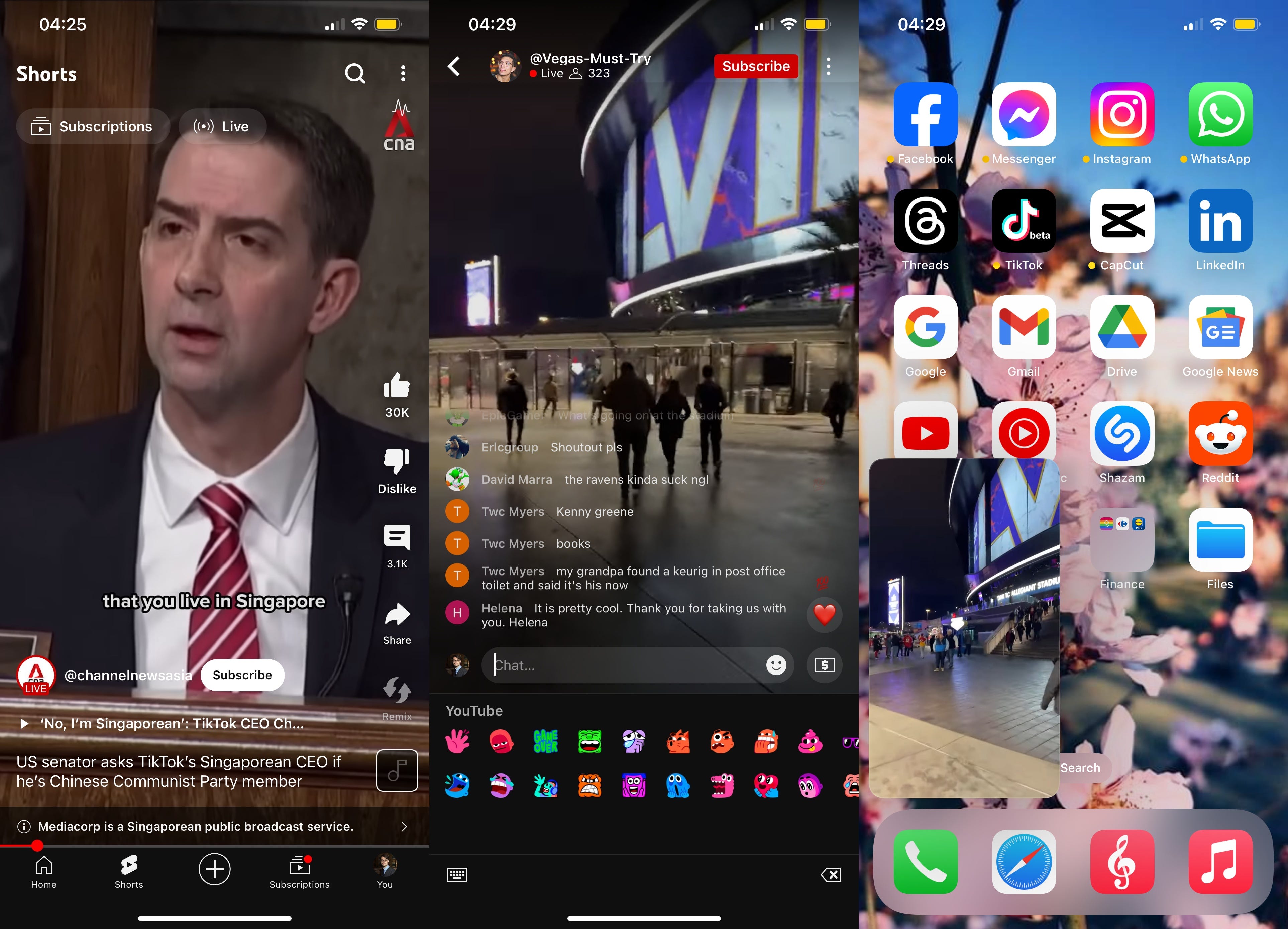
Task: Launch YouTube app on home screen
Action: [x=926, y=430]
